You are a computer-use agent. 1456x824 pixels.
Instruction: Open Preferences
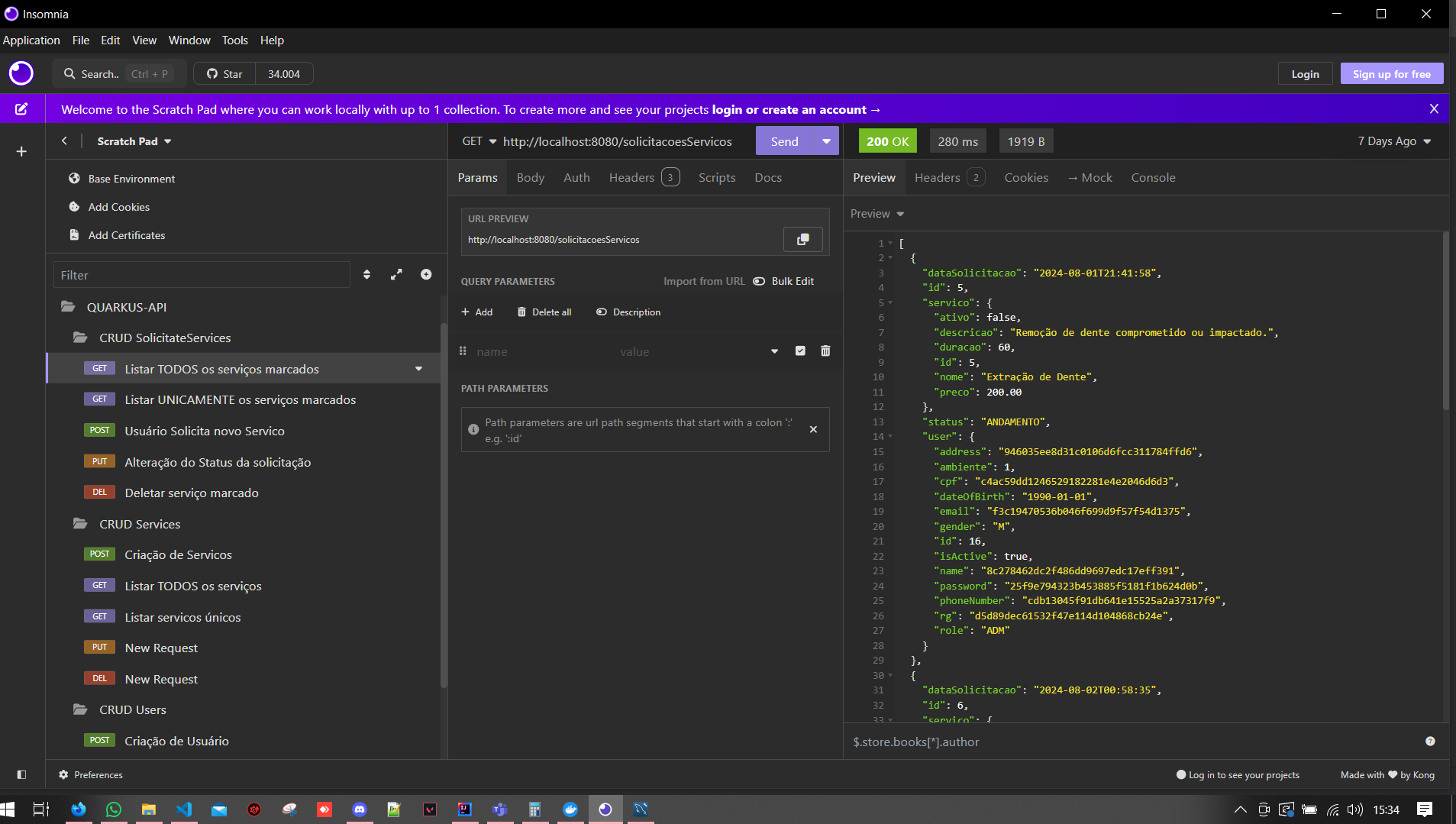(x=91, y=774)
